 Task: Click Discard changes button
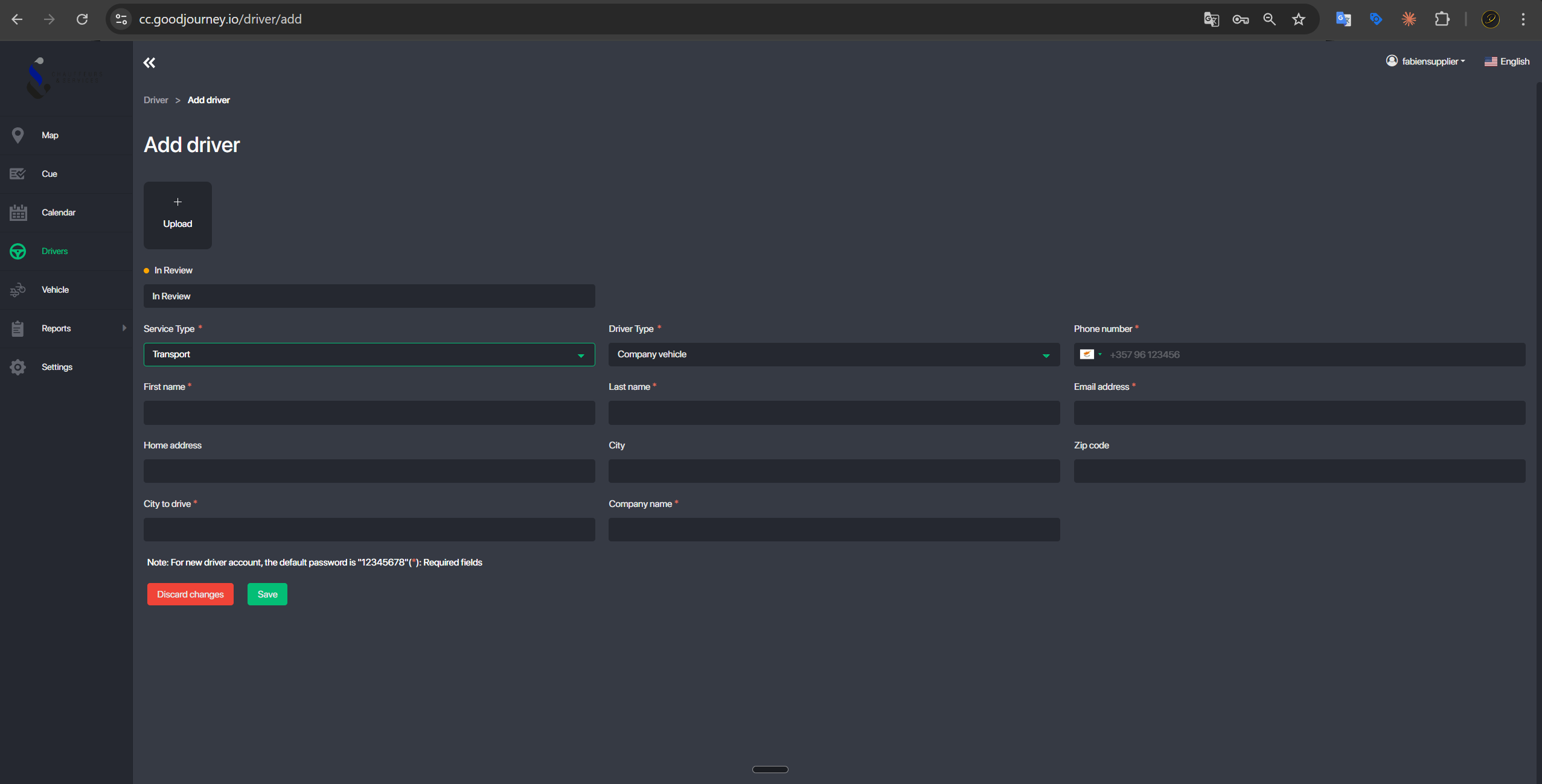point(190,594)
